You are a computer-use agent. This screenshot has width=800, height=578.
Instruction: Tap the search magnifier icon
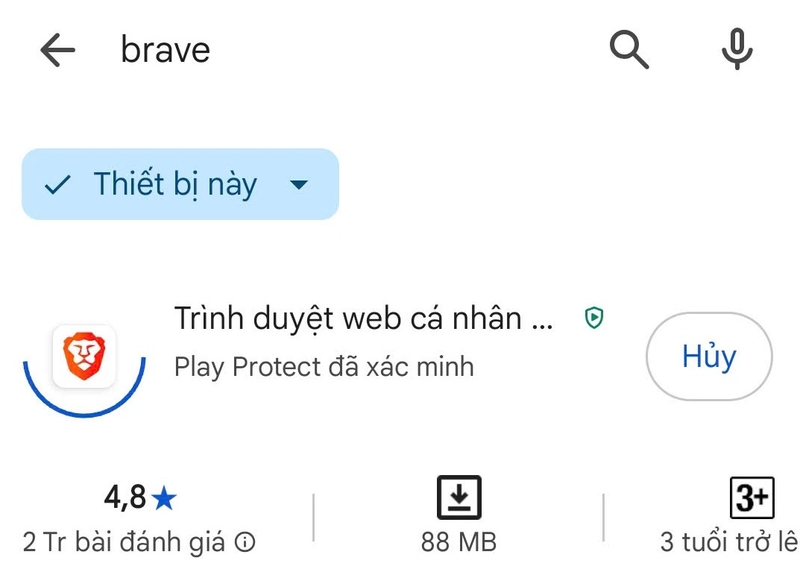pos(628,50)
